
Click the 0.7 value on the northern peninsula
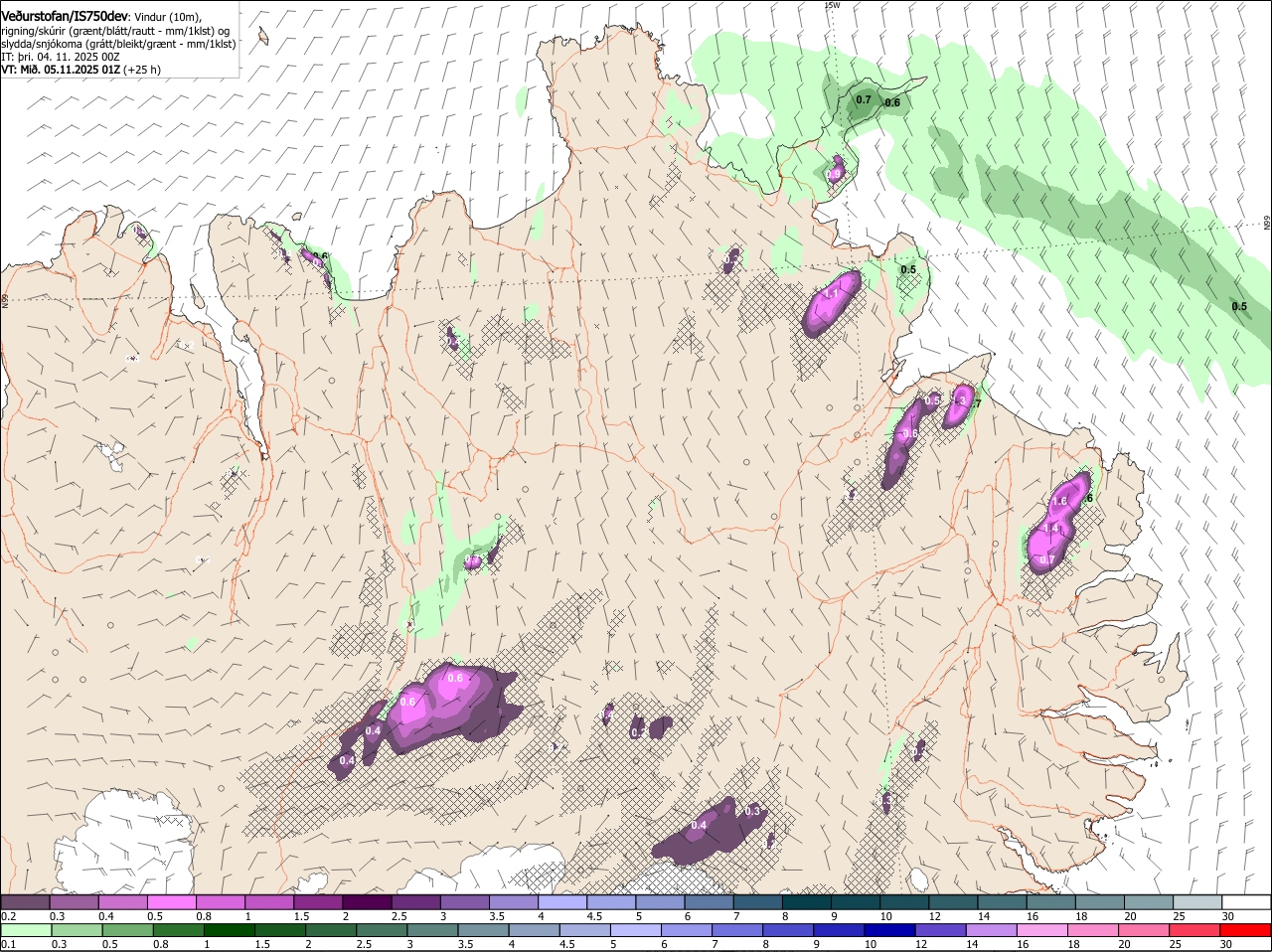(864, 99)
